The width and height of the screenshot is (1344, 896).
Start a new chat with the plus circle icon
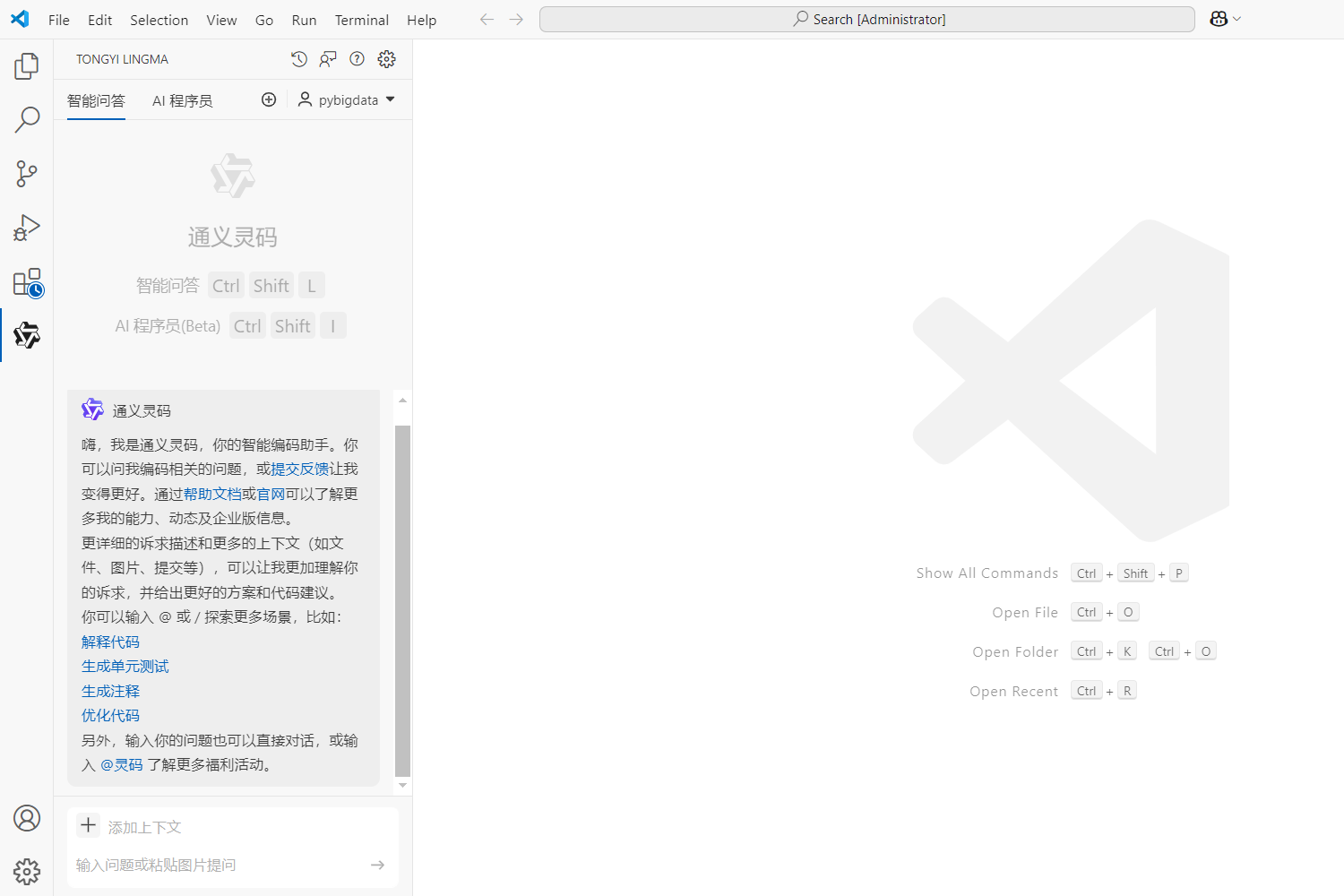[x=269, y=99]
